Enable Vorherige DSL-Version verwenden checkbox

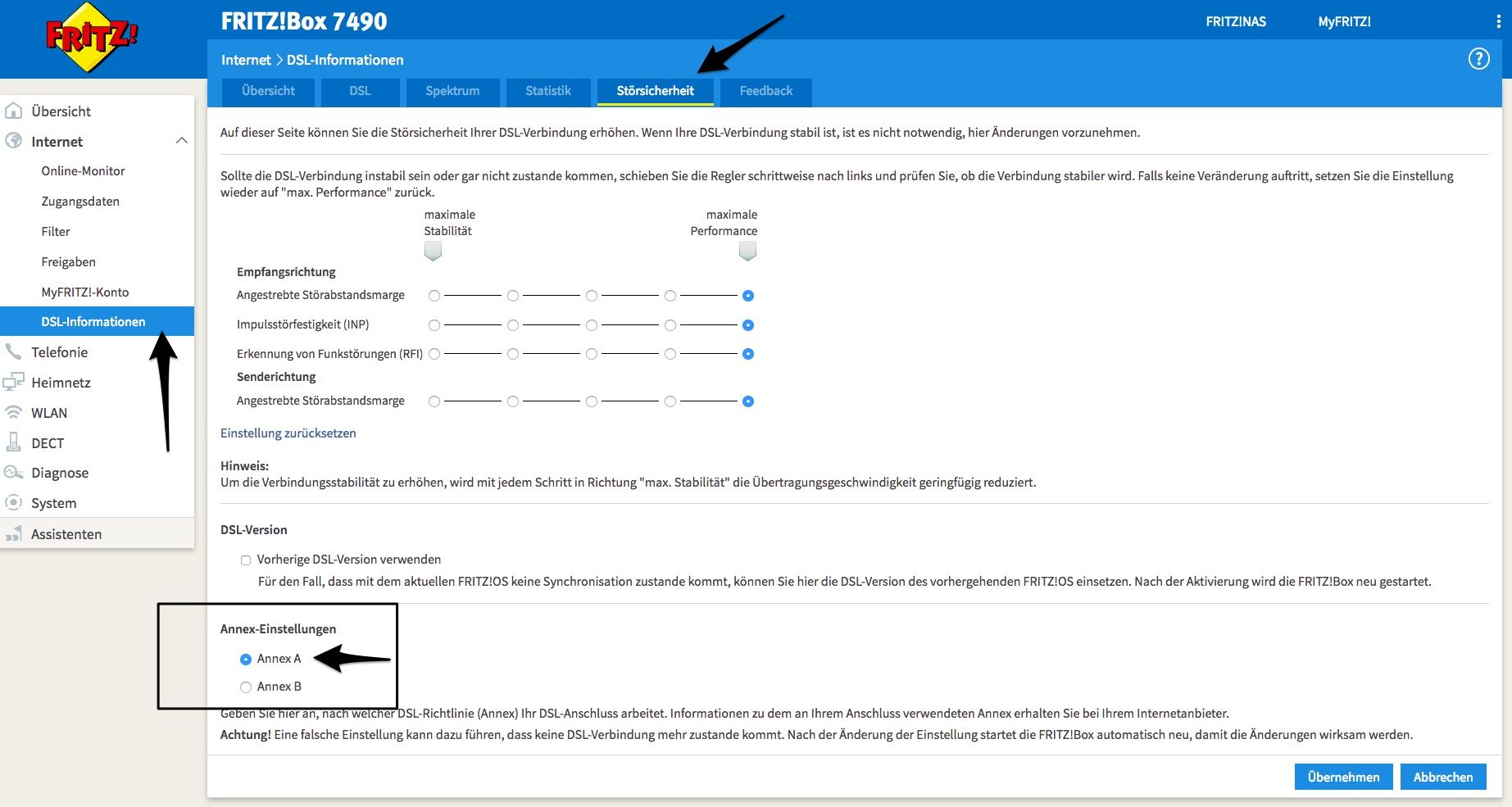pyautogui.click(x=246, y=560)
